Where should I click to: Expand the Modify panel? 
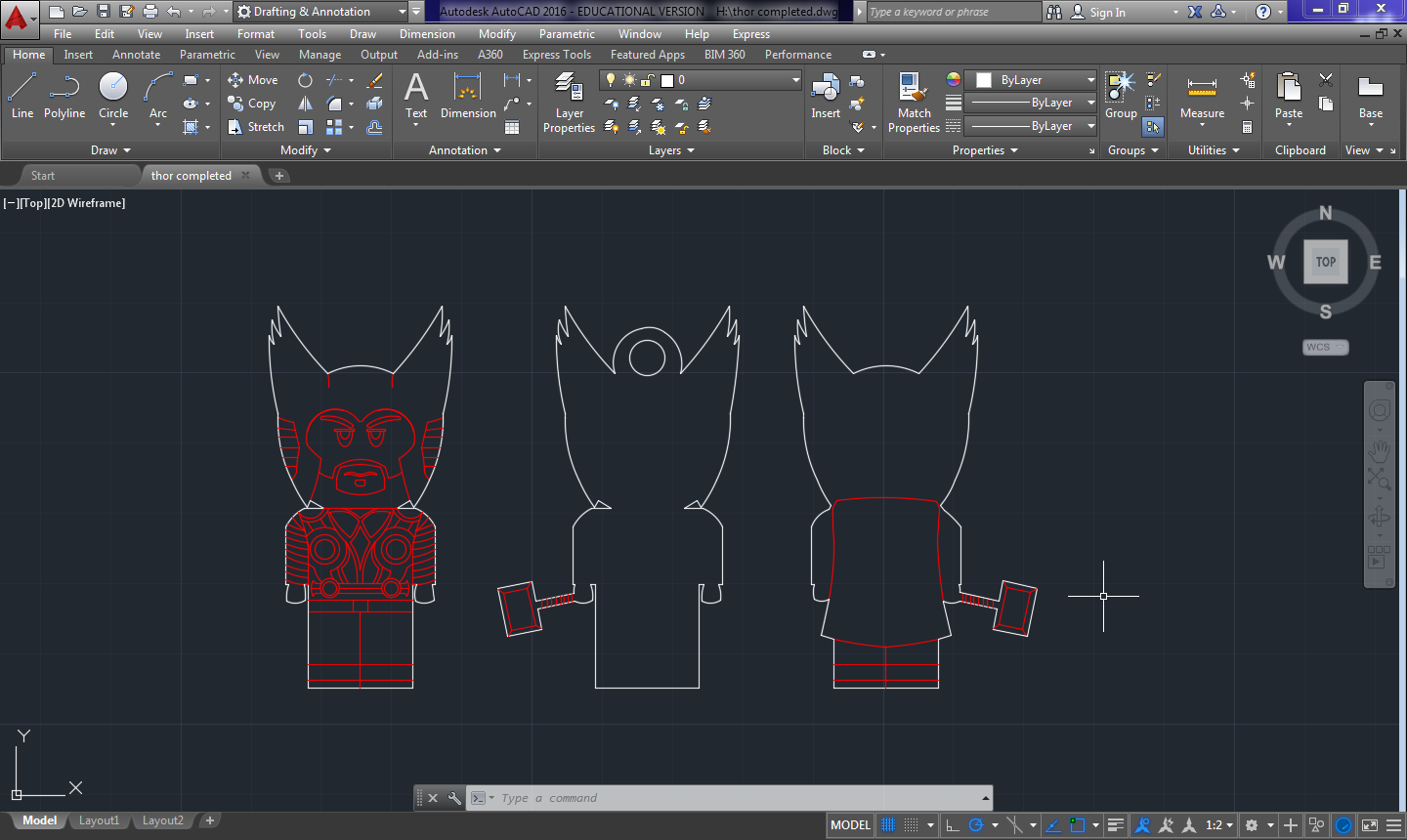click(x=306, y=150)
